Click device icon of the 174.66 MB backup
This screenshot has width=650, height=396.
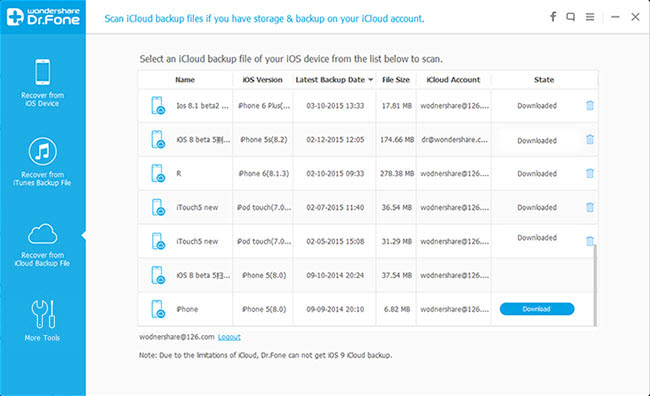click(158, 139)
